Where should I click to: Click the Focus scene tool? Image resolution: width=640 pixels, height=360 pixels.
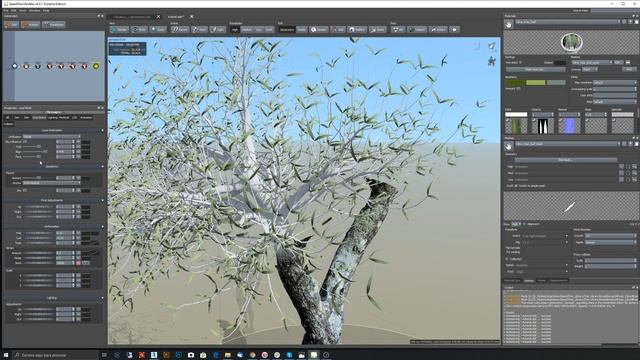(x=180, y=29)
